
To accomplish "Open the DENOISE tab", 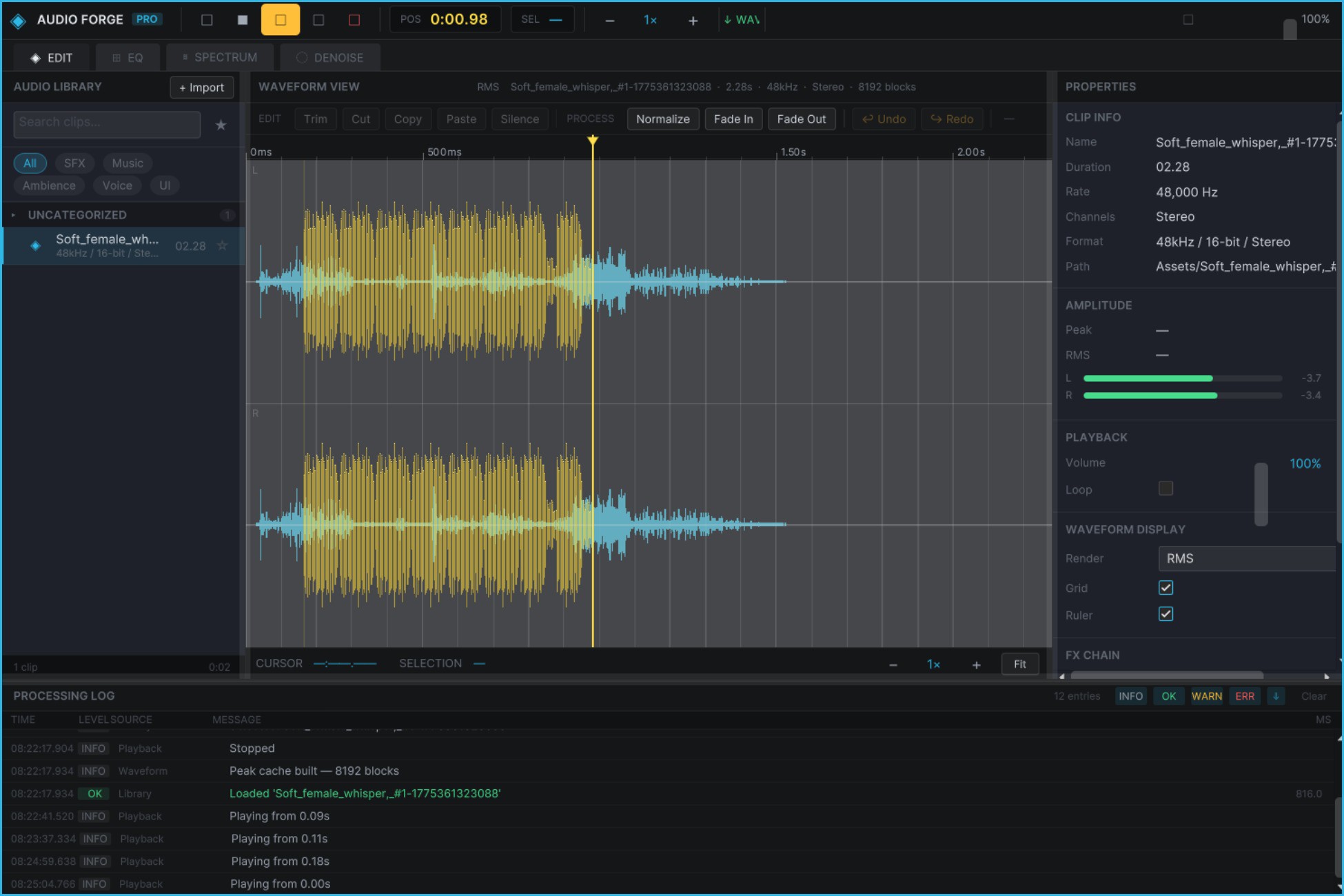I will coord(329,58).
